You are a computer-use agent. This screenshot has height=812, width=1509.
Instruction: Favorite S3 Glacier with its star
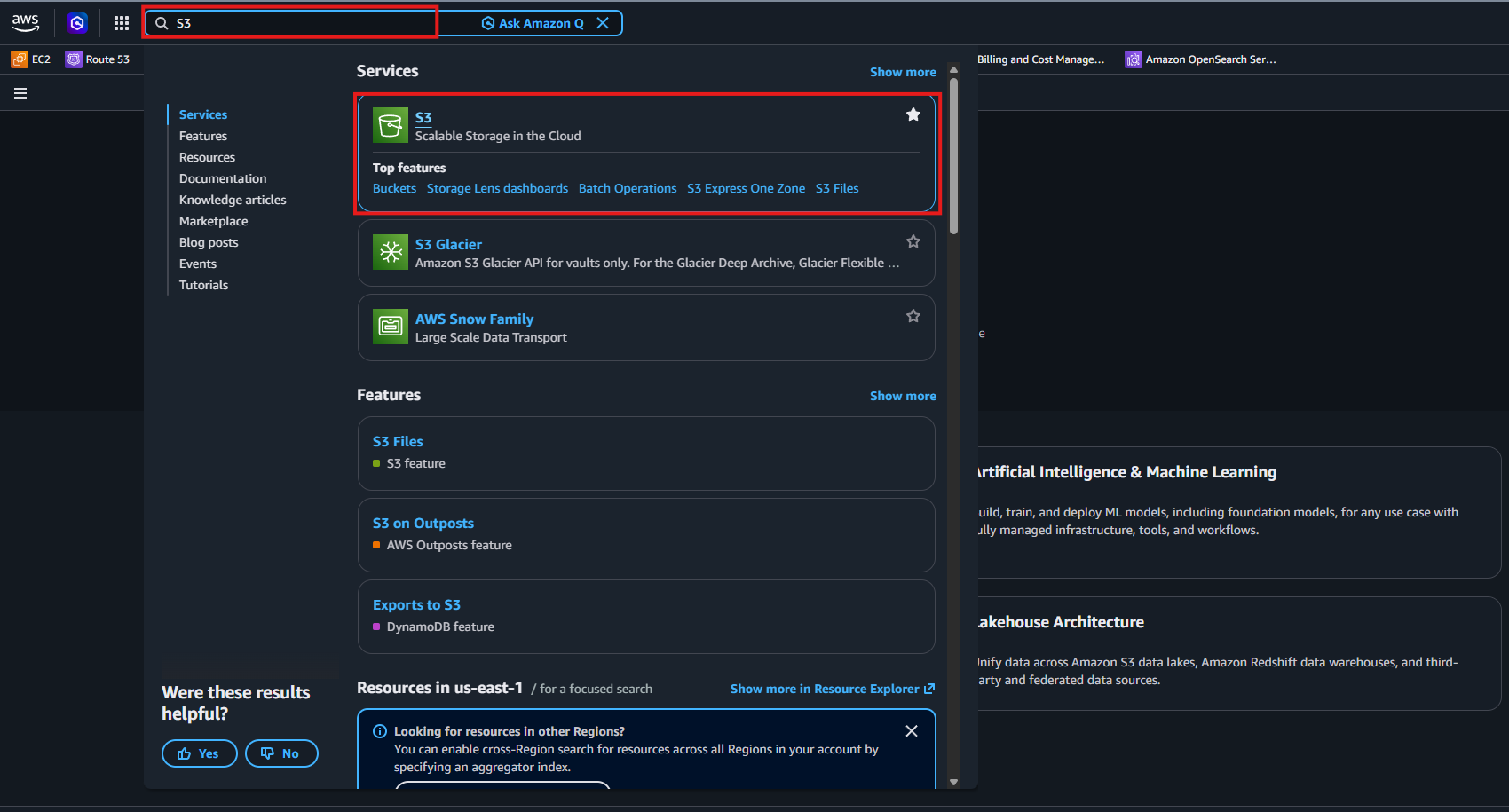point(913,241)
